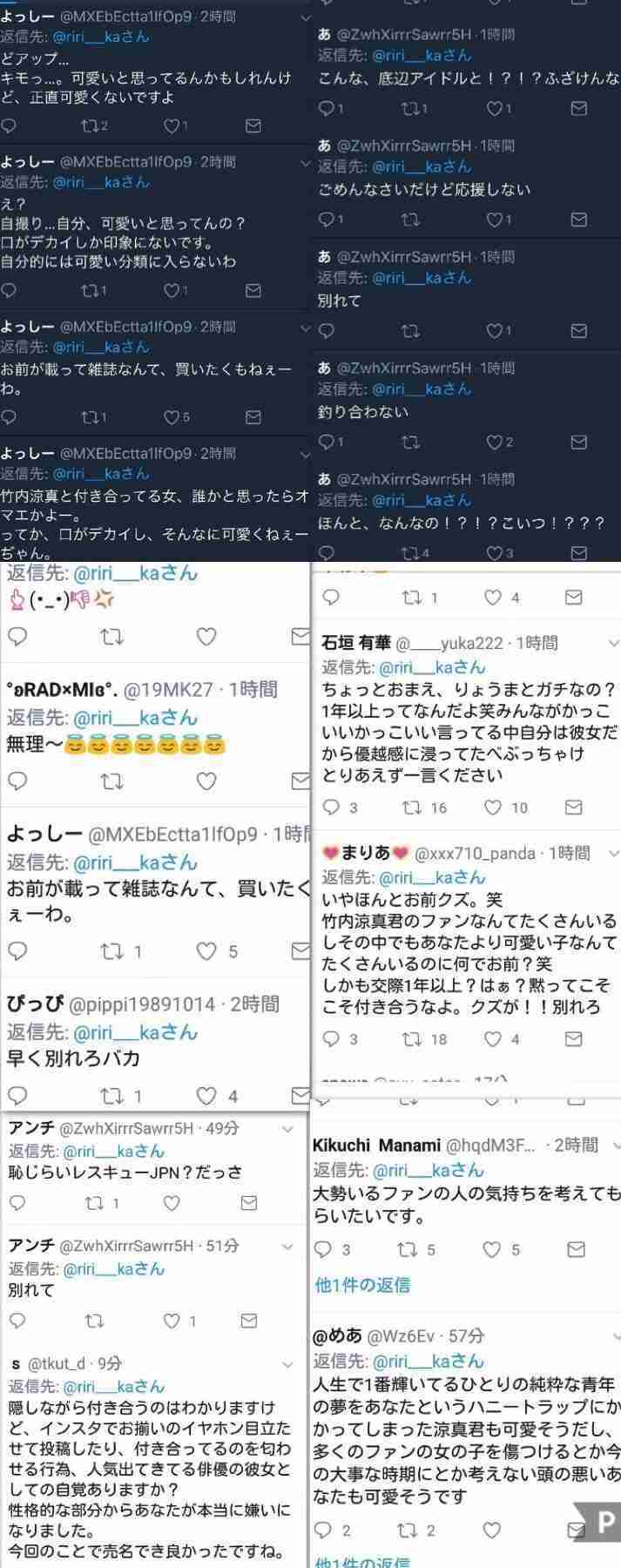Show 他1件の返信 under Kikuchi Manami's tweet
Image resolution: width=621 pixels, height=1568 pixels.
click(x=362, y=1284)
